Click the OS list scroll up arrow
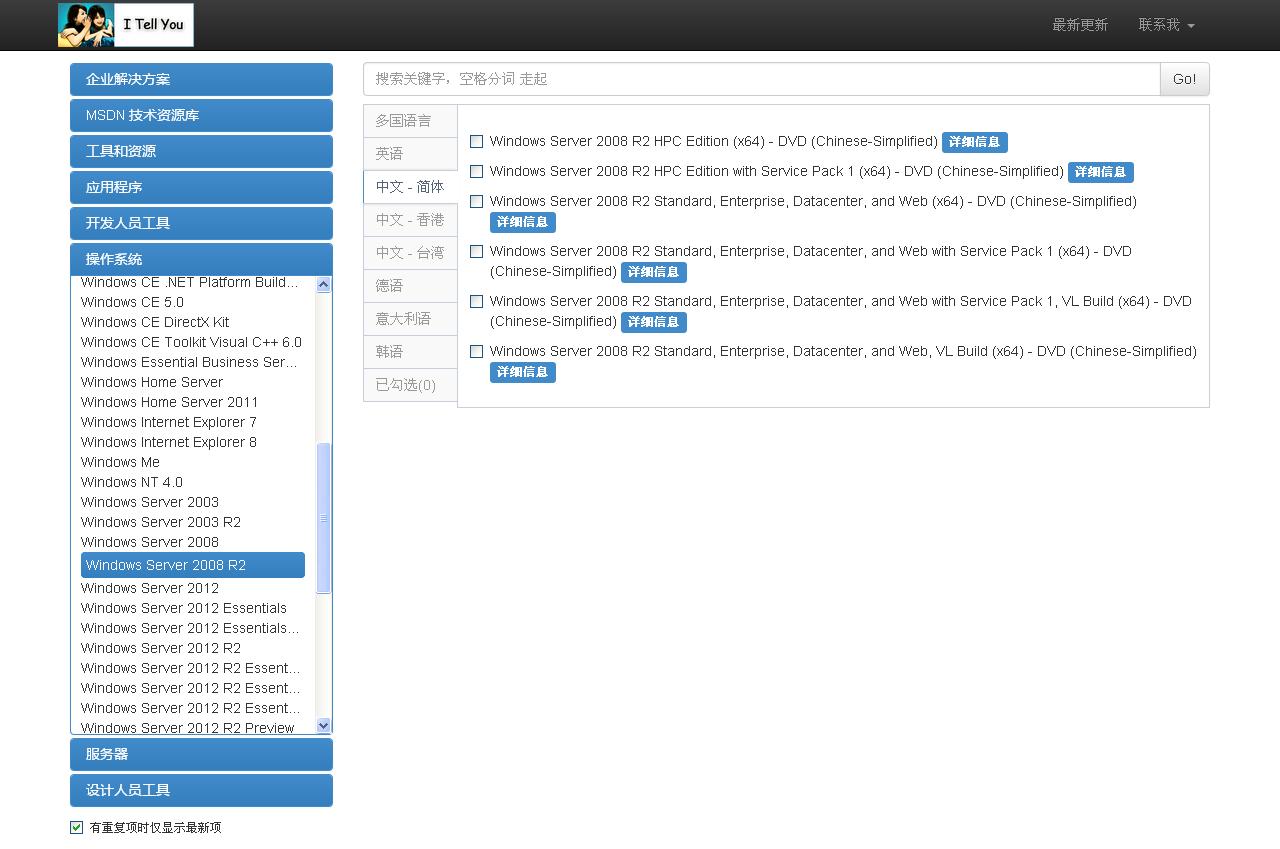 (x=323, y=285)
